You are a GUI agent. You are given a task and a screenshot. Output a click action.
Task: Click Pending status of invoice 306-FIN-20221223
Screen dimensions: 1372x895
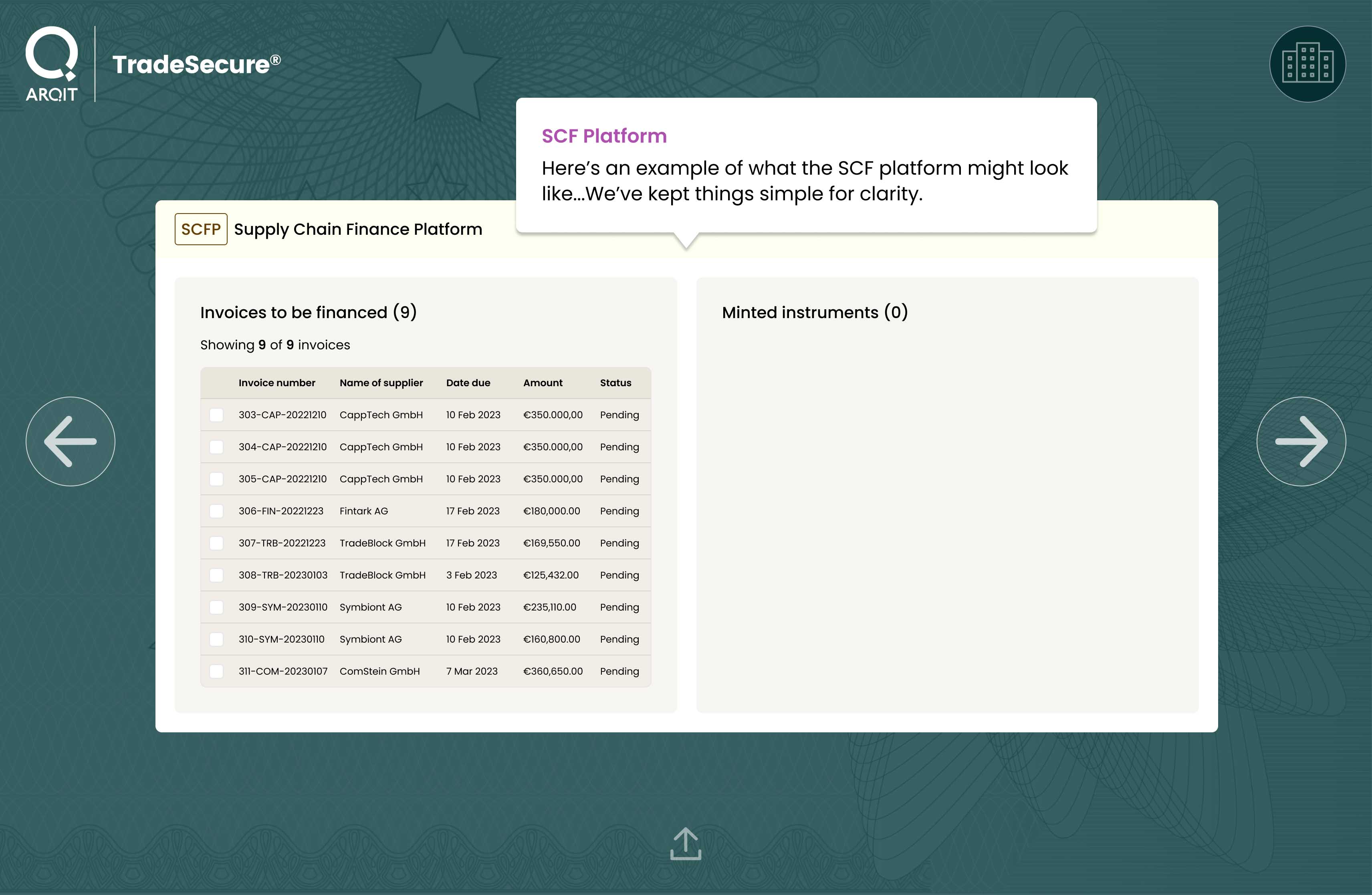click(x=620, y=511)
